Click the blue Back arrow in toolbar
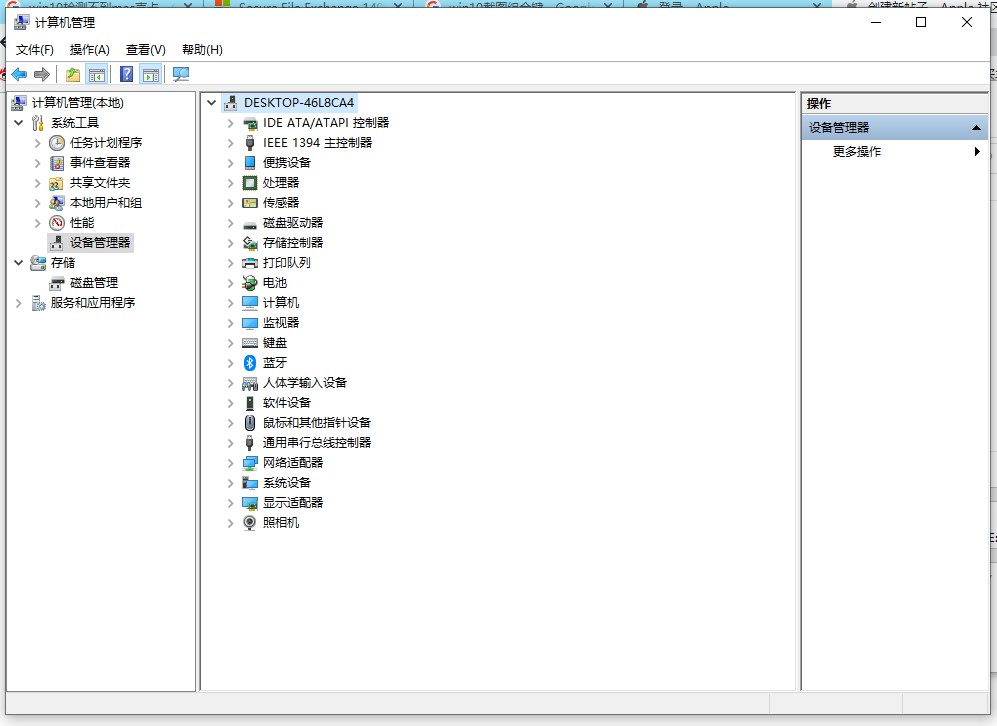Image resolution: width=997 pixels, height=726 pixels. [19, 74]
